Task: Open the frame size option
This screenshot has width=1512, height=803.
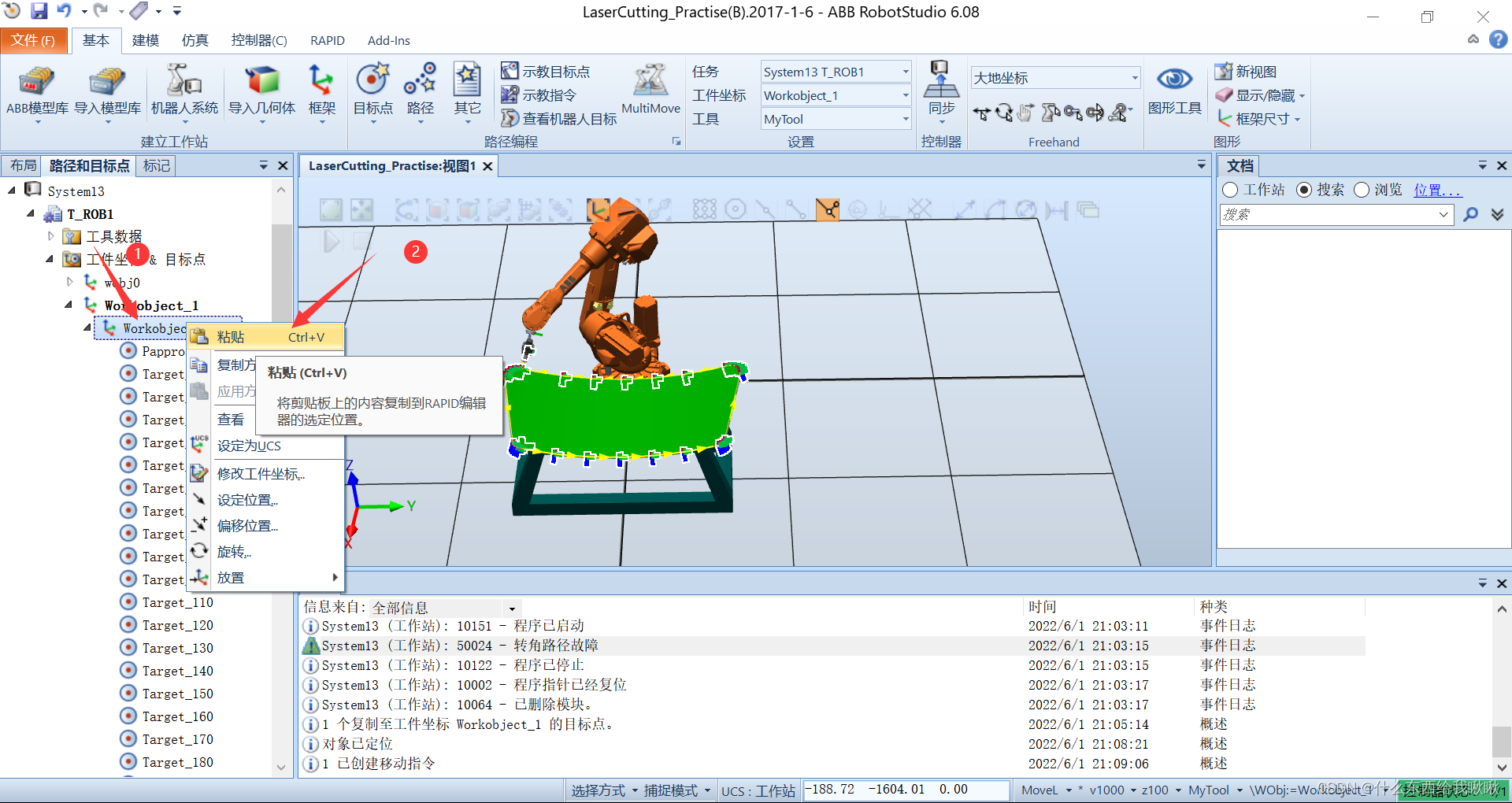Action: click(x=1258, y=119)
